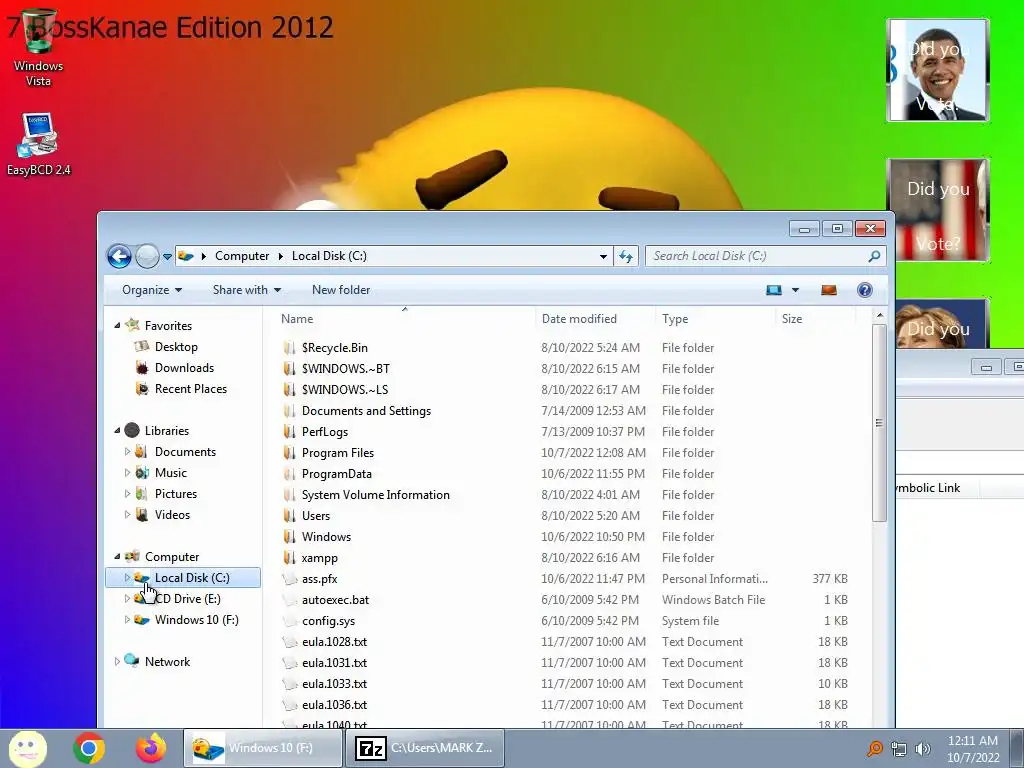This screenshot has width=1024, height=768.
Task: Select Recent Places under Favorites
Action: 191,389
